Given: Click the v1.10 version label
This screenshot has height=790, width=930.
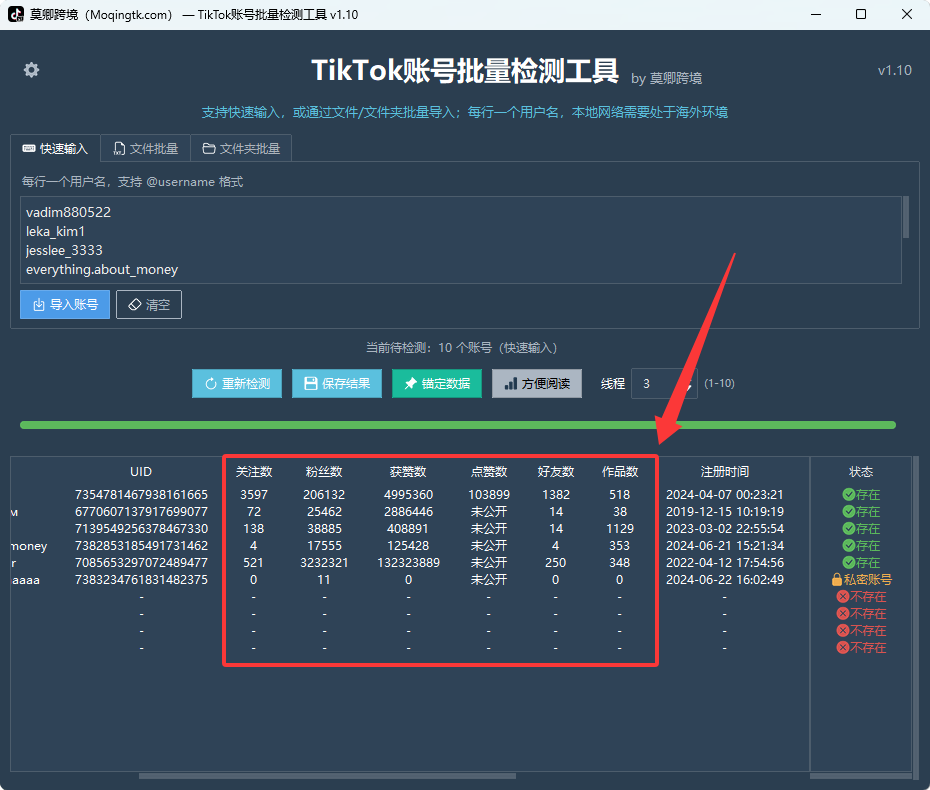Looking at the screenshot, I should (x=894, y=70).
